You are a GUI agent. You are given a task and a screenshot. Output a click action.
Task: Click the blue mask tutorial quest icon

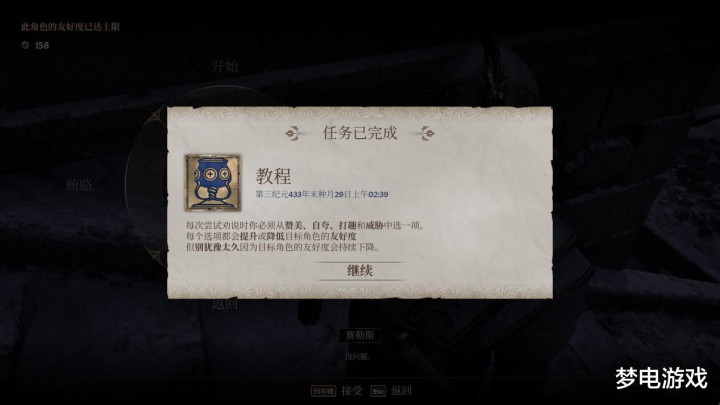coord(213,182)
